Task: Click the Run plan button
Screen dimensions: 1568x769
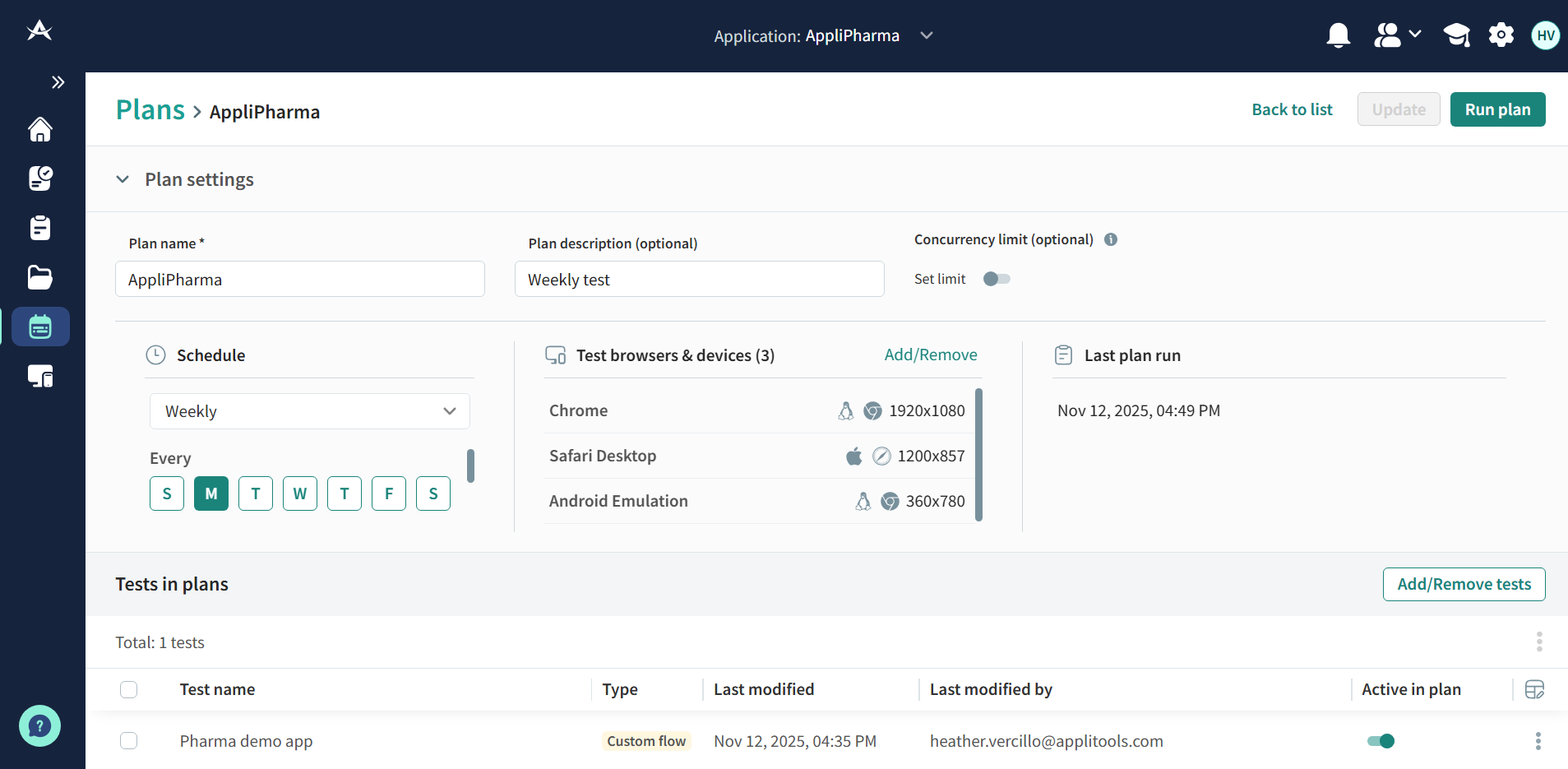Action: tap(1497, 109)
